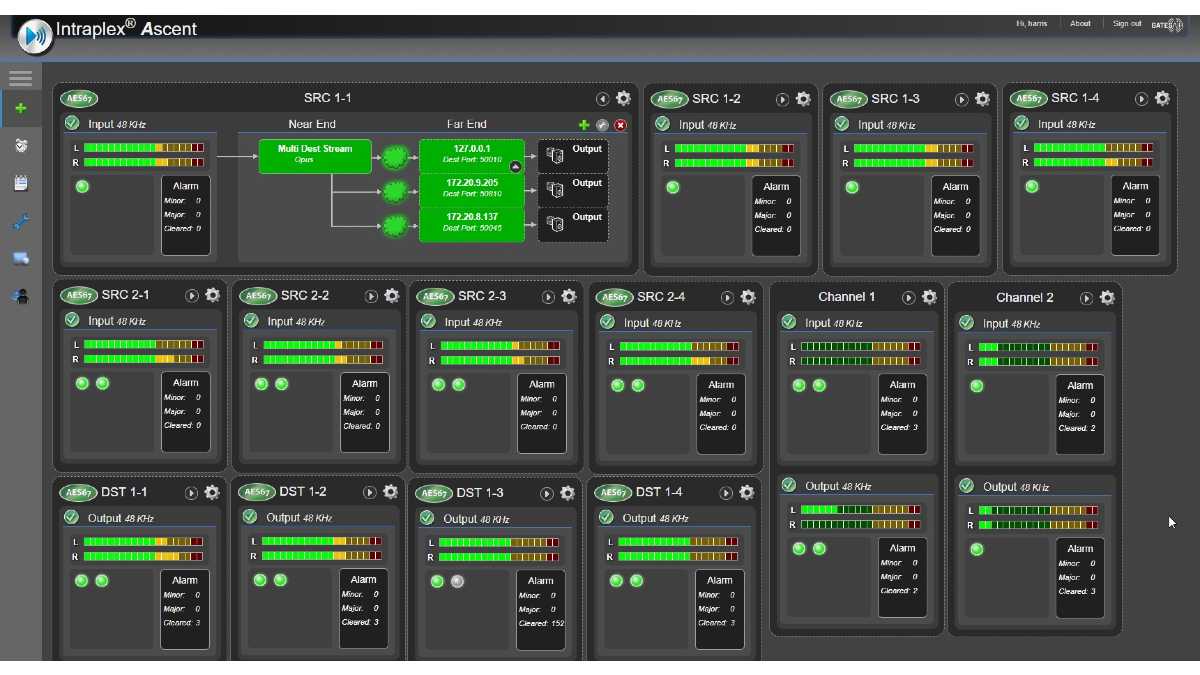Click the Output device icon for 172.20.8.137
Image resolution: width=1200 pixels, height=675 pixels.
(x=556, y=224)
